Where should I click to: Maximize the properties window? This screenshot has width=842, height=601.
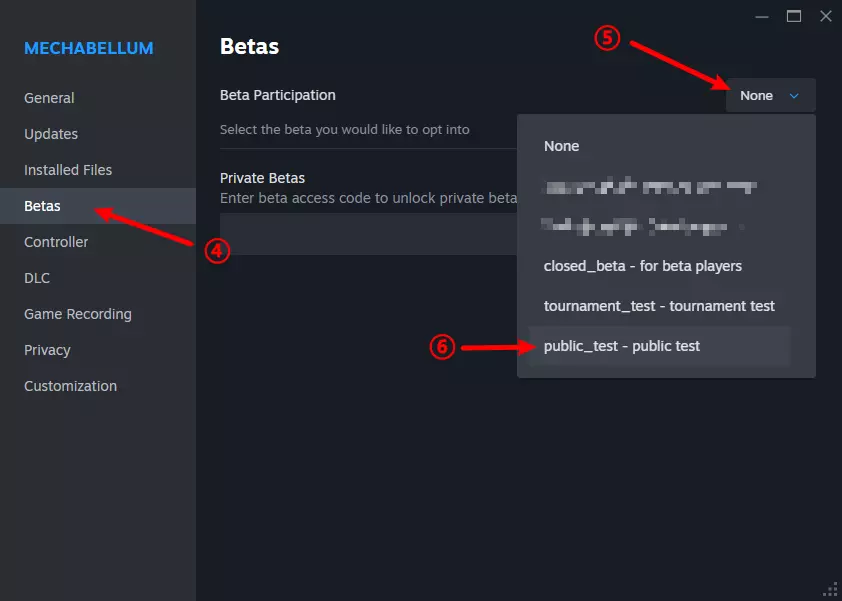[x=794, y=16]
